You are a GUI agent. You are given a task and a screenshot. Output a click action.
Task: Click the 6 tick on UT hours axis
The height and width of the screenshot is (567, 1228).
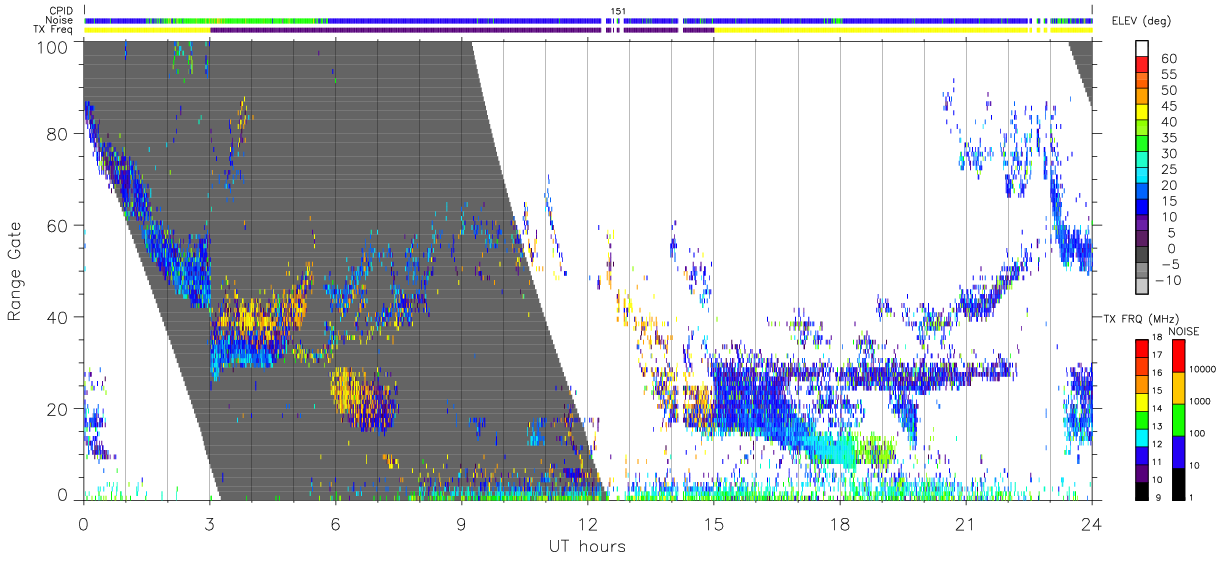(335, 524)
